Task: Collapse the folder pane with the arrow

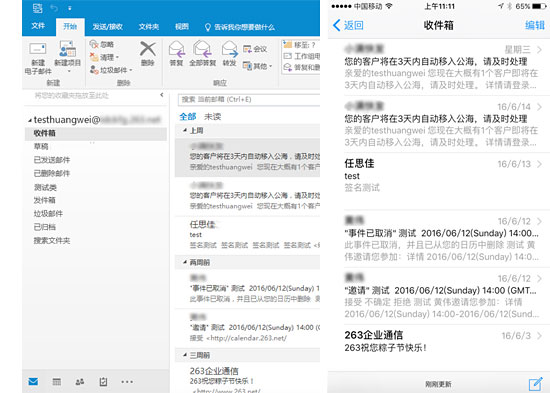Action: pos(162,95)
